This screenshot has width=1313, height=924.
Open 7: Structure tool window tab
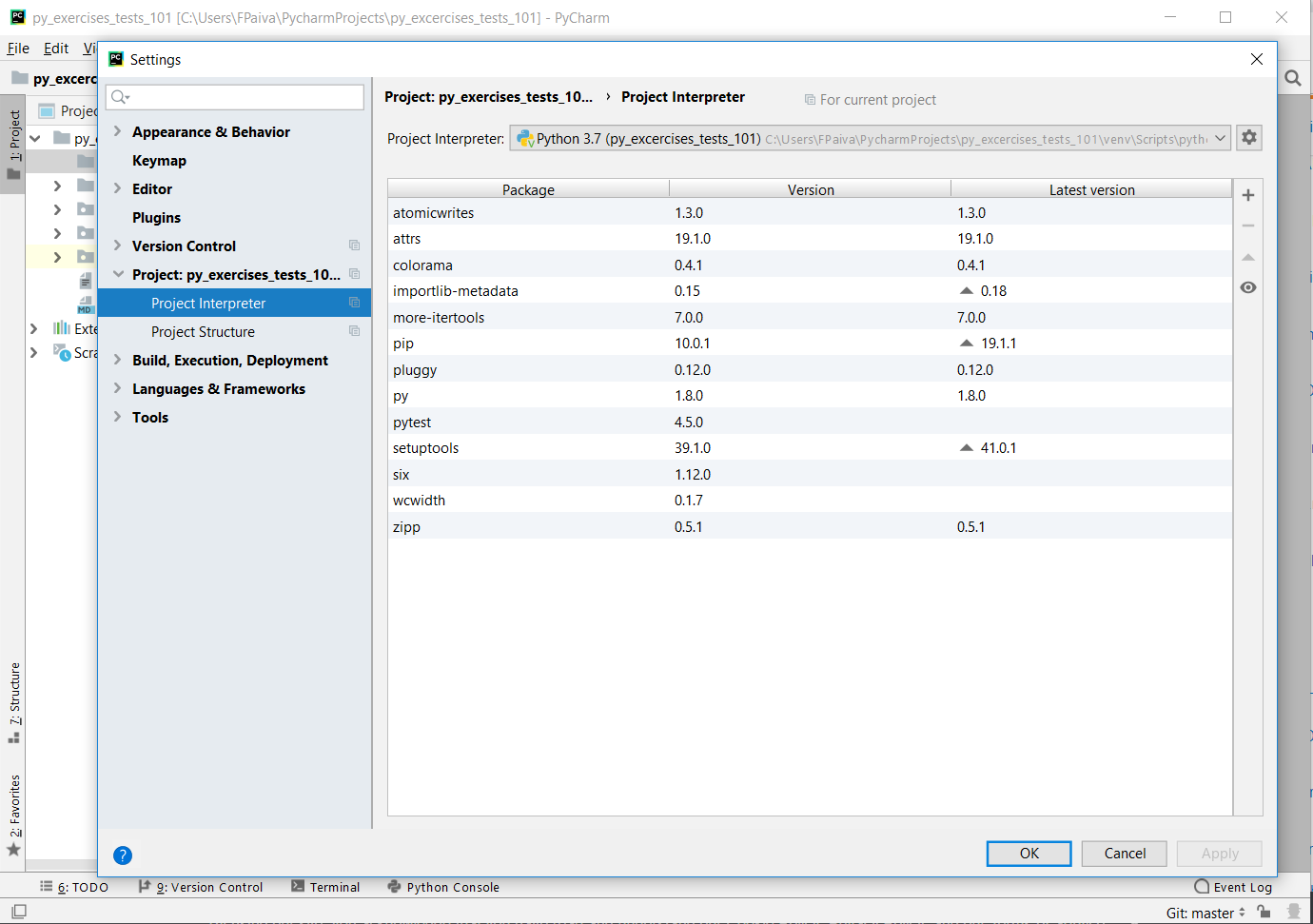[13, 702]
